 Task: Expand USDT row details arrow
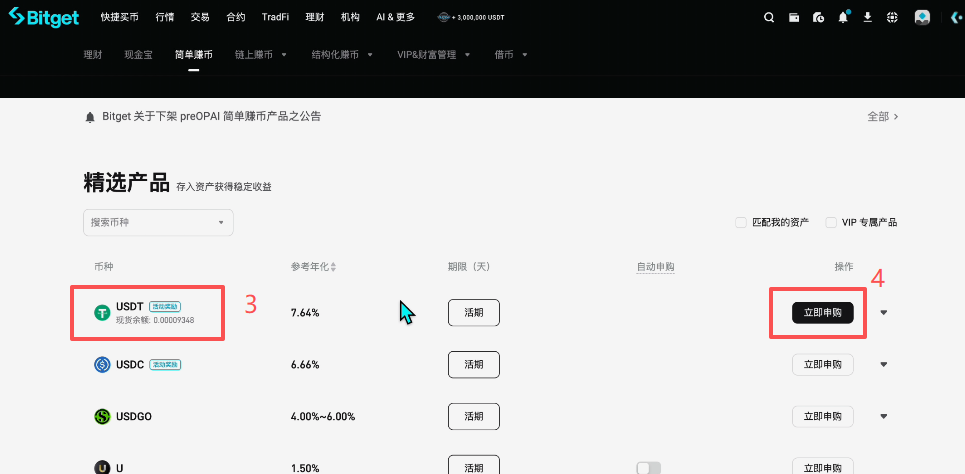click(x=884, y=313)
